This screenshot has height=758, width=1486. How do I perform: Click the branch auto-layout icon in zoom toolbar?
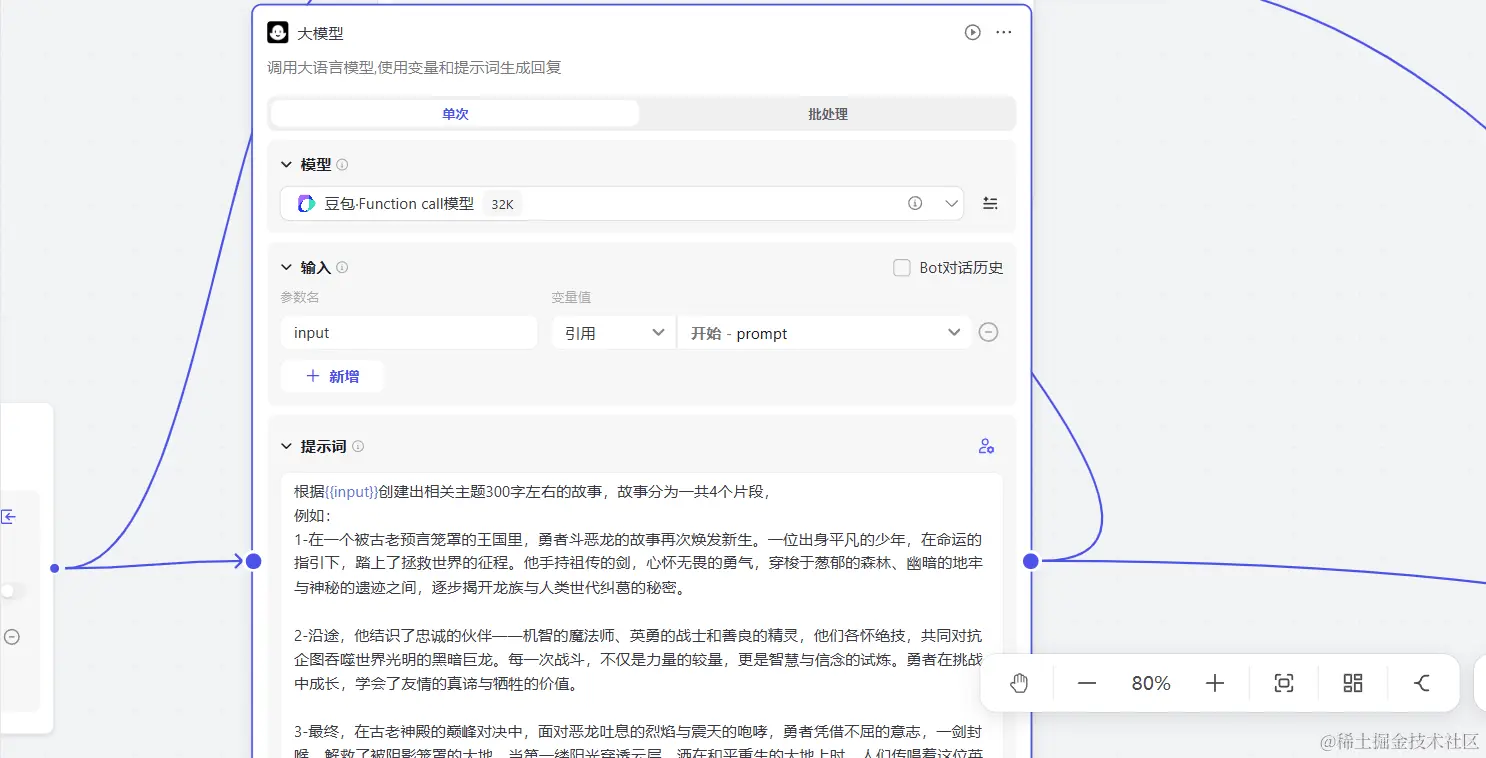pyautogui.click(x=1422, y=683)
